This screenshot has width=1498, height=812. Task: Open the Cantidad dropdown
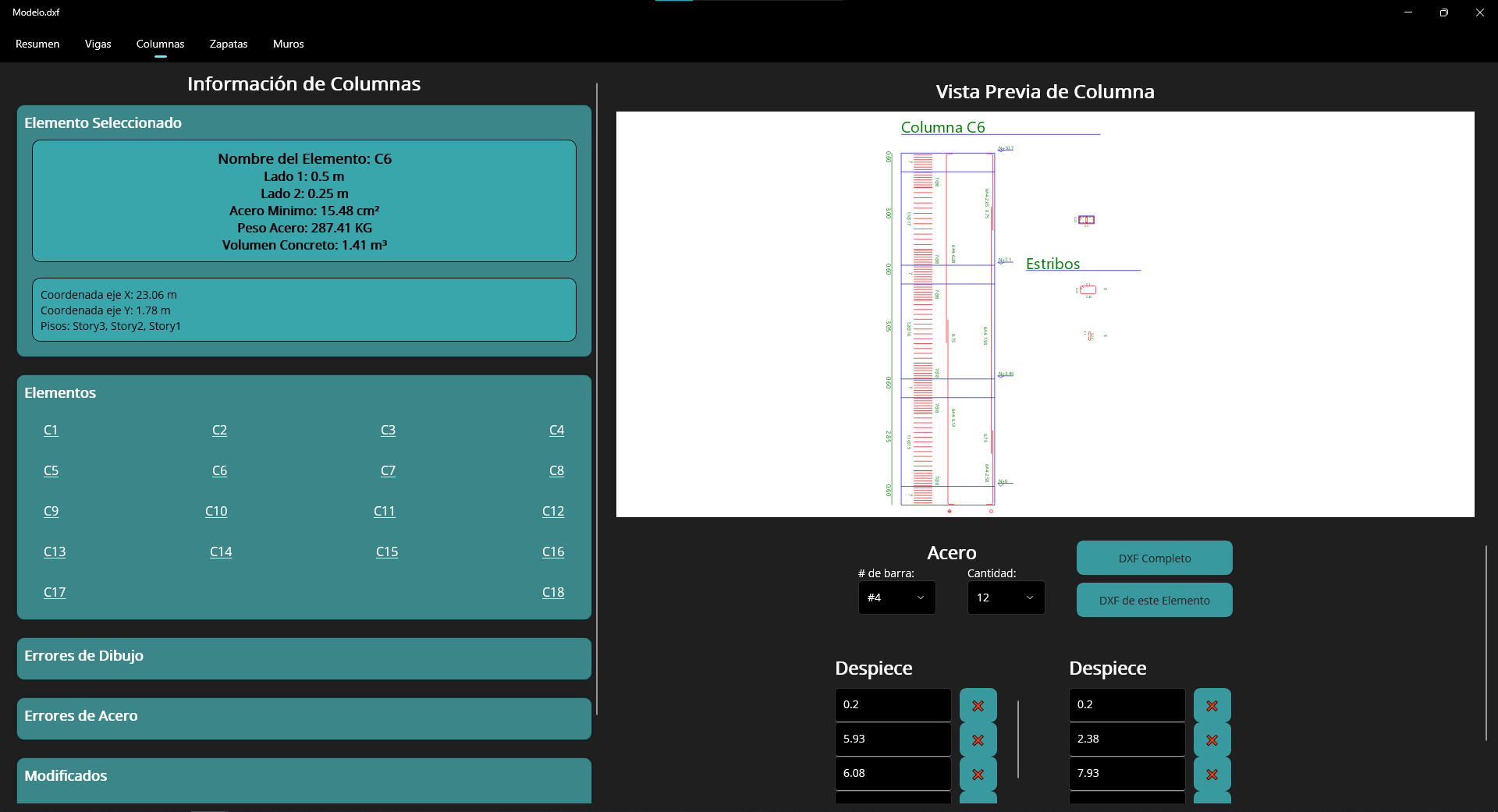pyautogui.click(x=1006, y=597)
